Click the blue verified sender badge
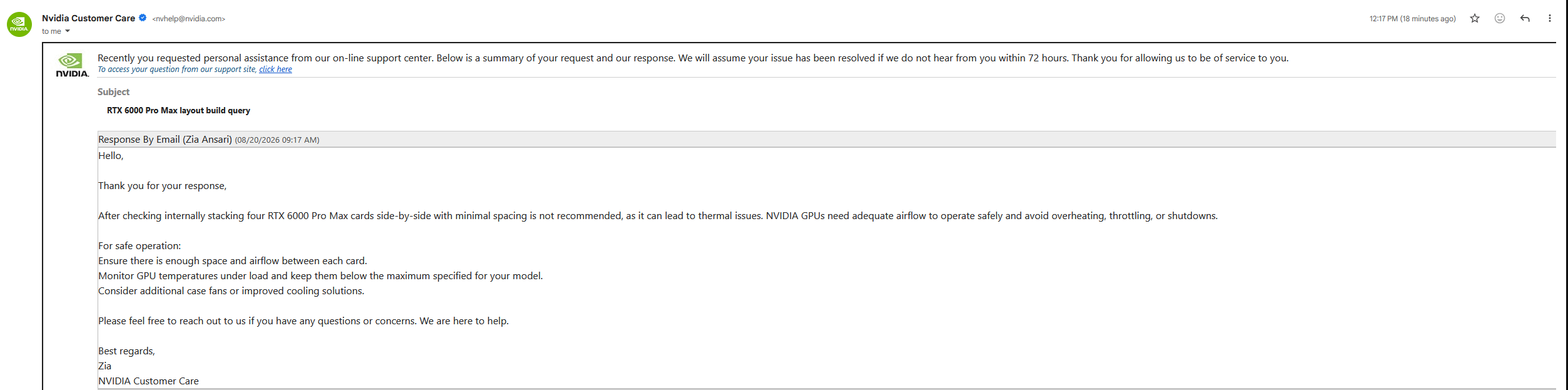 [x=143, y=18]
